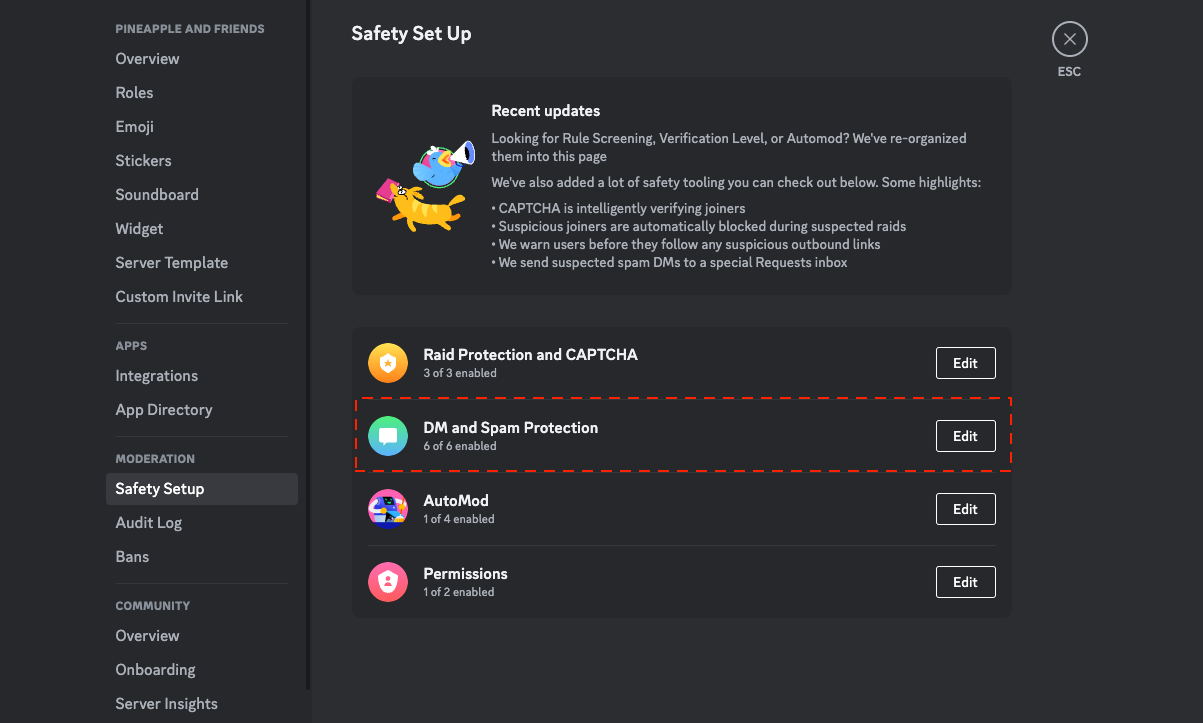Close settings with the ESC X icon
Screen dimensions: 1203x723
click(1069, 40)
